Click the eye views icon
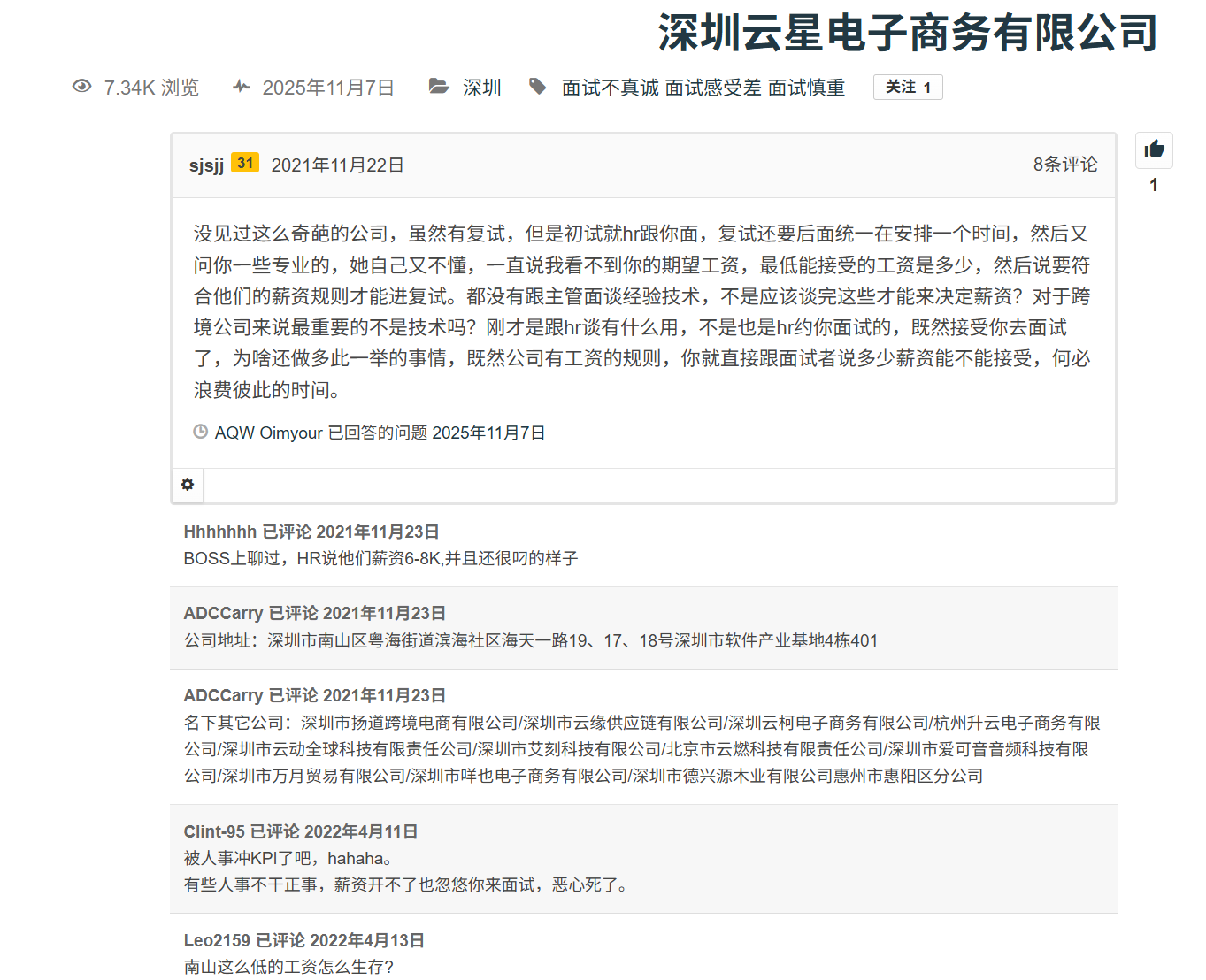1206x980 pixels. pos(82,87)
